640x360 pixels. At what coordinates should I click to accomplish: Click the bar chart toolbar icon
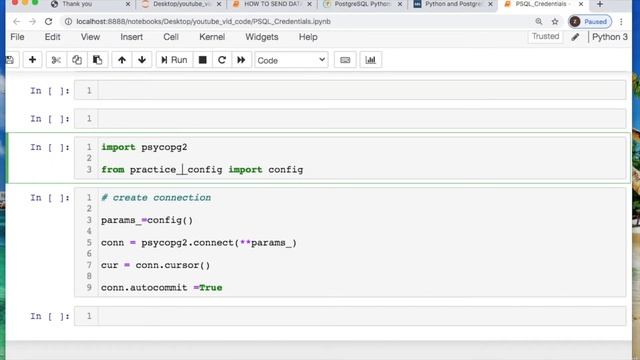click(x=370, y=60)
